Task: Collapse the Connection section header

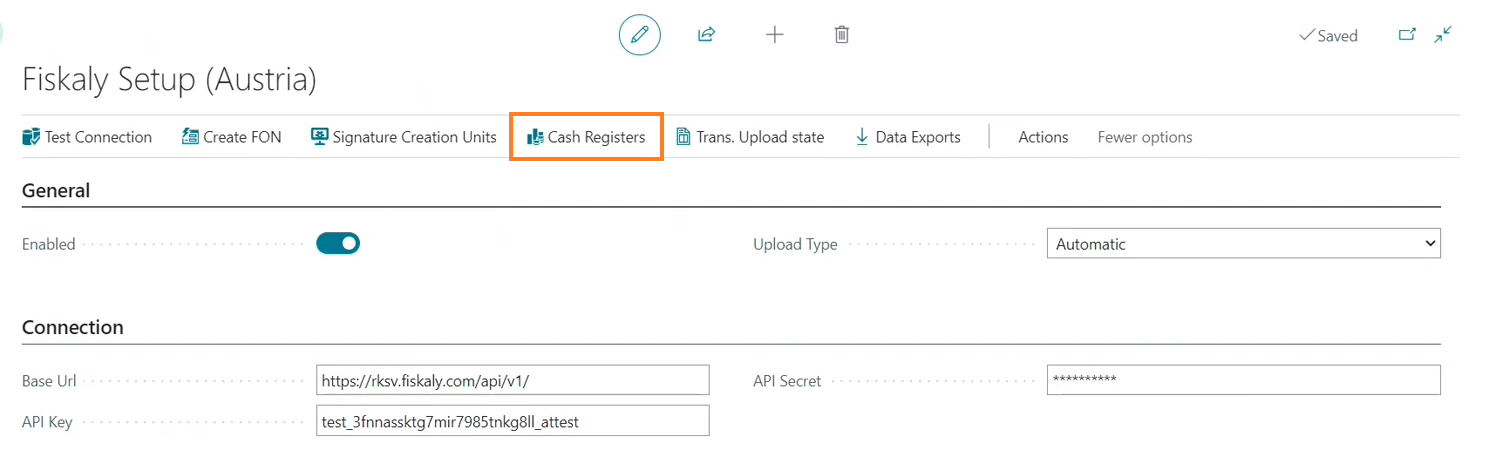Action: click(73, 327)
